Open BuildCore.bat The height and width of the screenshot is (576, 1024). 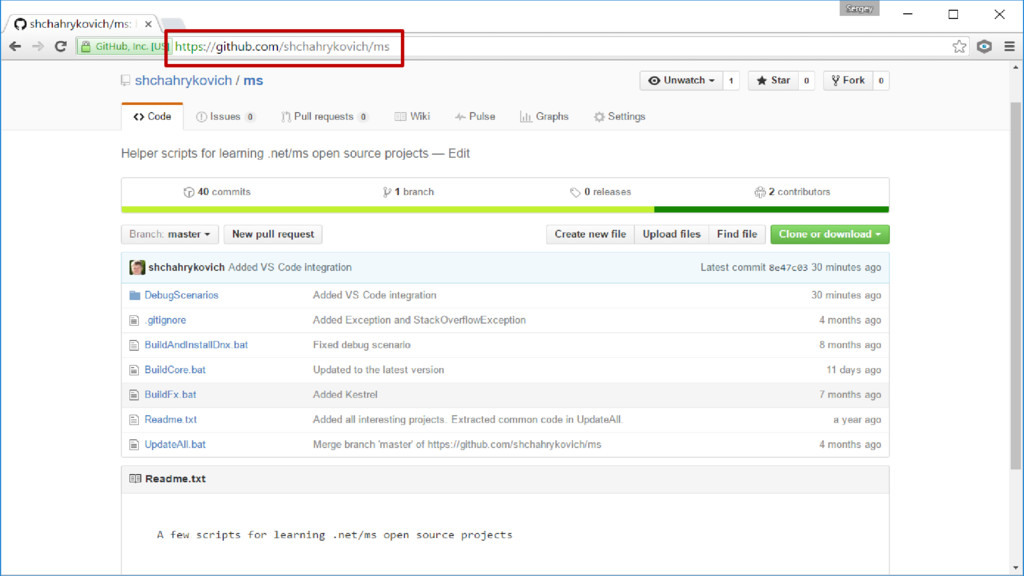click(175, 370)
